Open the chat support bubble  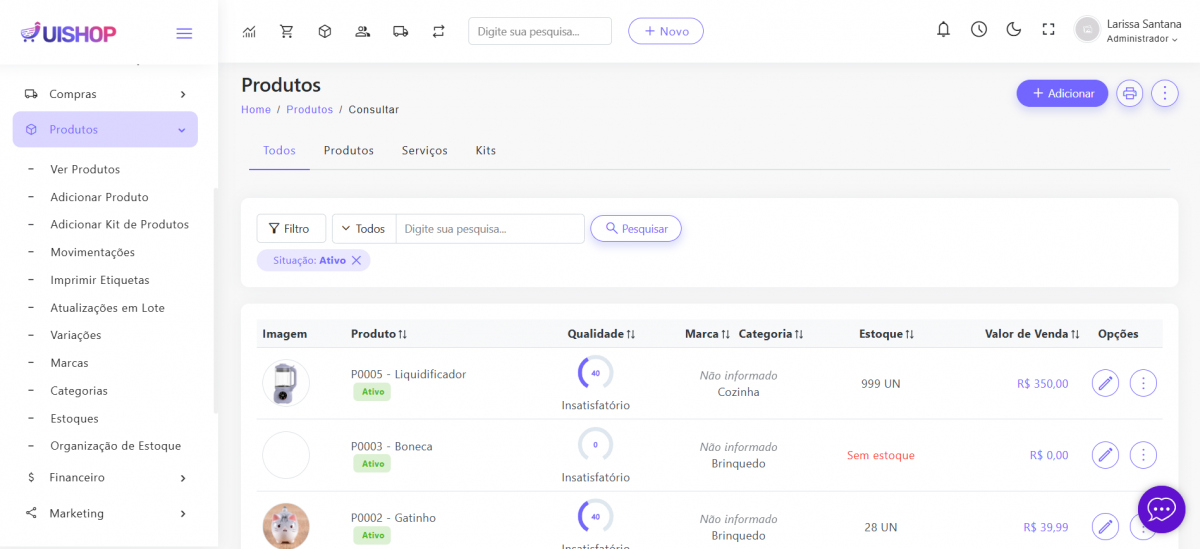pyautogui.click(x=1161, y=510)
